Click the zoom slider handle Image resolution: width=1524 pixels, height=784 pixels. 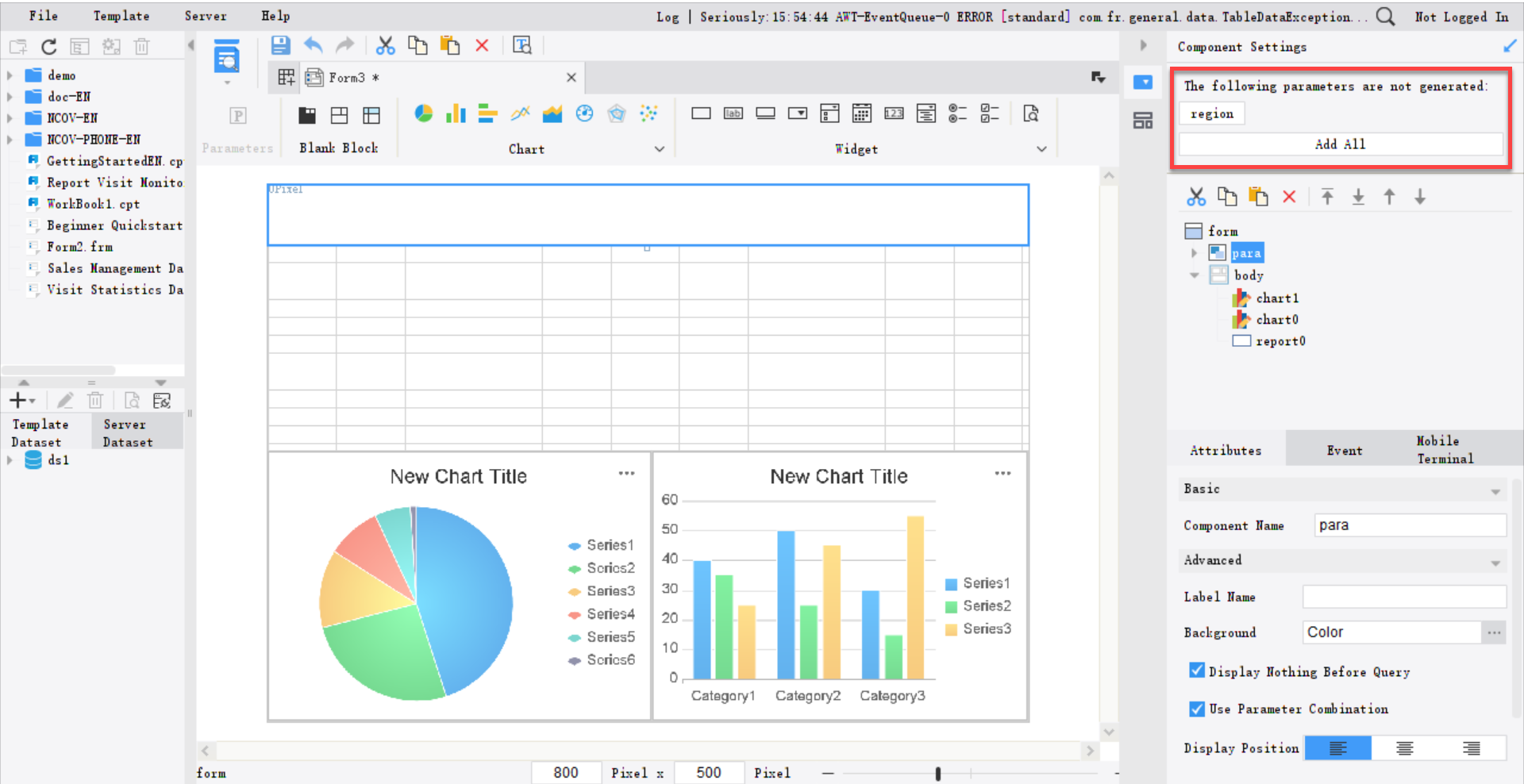[937, 773]
